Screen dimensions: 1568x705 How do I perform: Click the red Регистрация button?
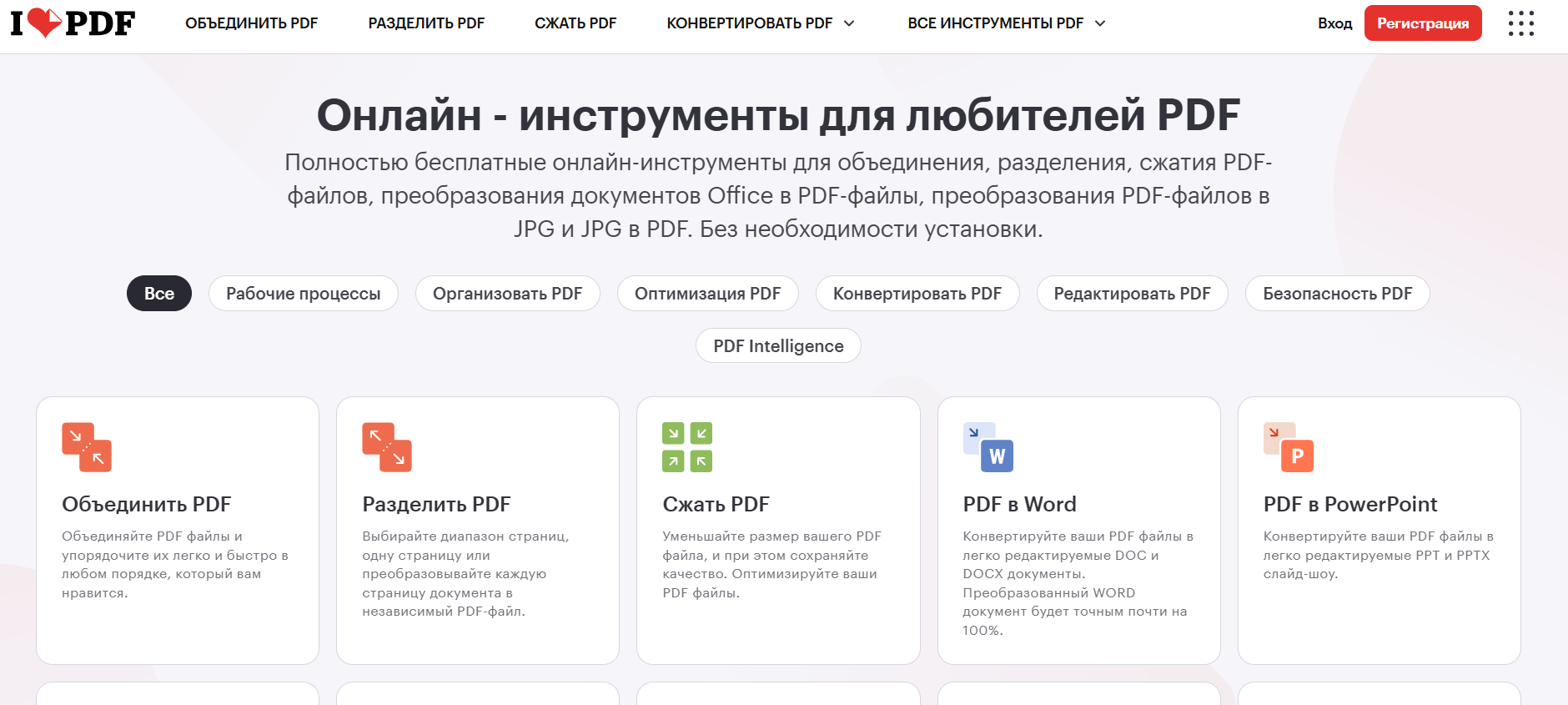[1423, 23]
